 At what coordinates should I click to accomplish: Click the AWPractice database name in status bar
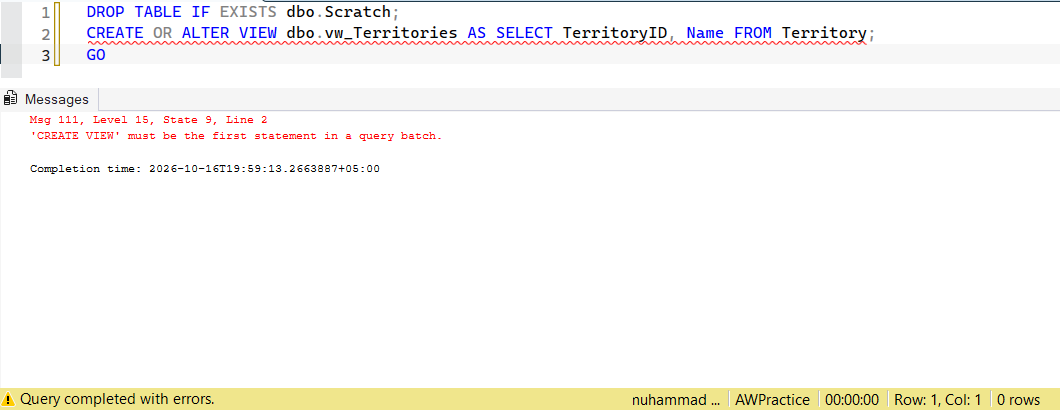pos(774,399)
